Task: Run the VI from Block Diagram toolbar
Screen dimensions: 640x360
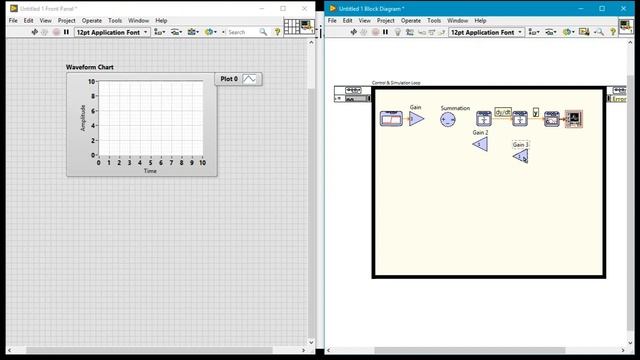Action: point(353,32)
